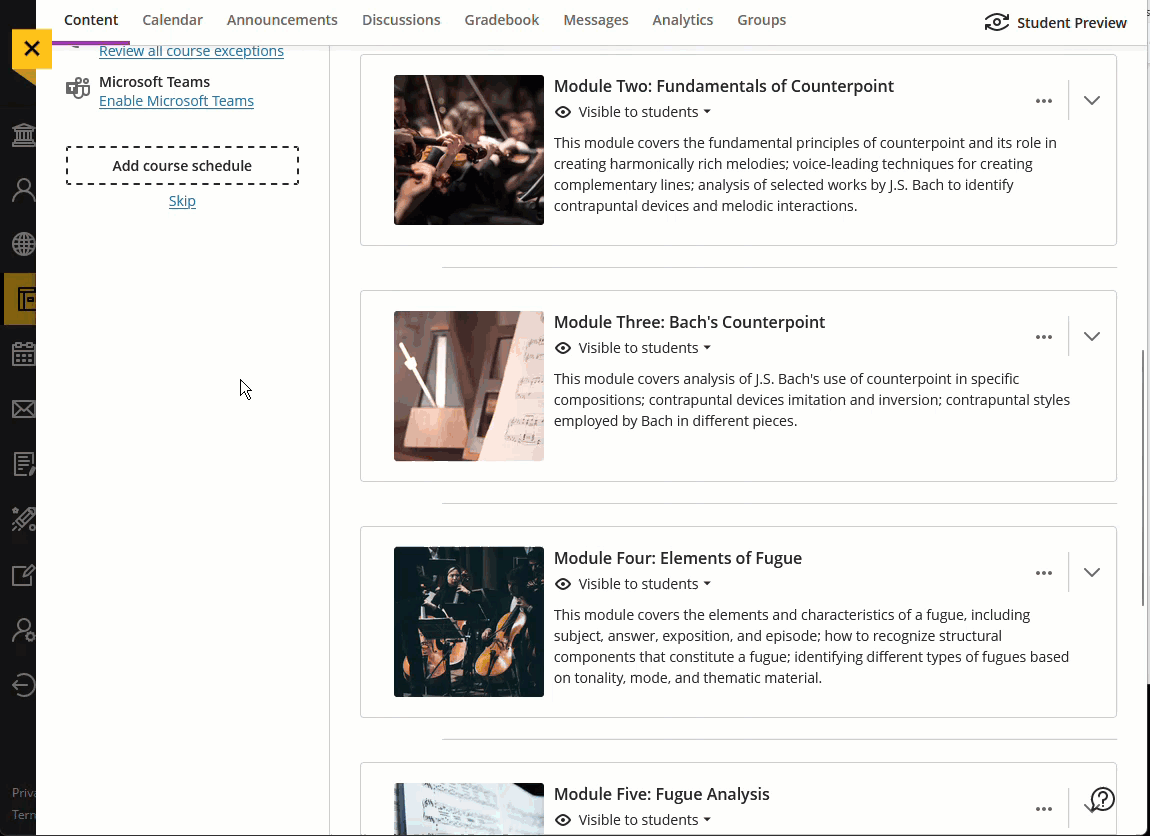Open the Module Two: Fundamentals of Counterpoint title
The width and height of the screenshot is (1150, 836).
[723, 87]
